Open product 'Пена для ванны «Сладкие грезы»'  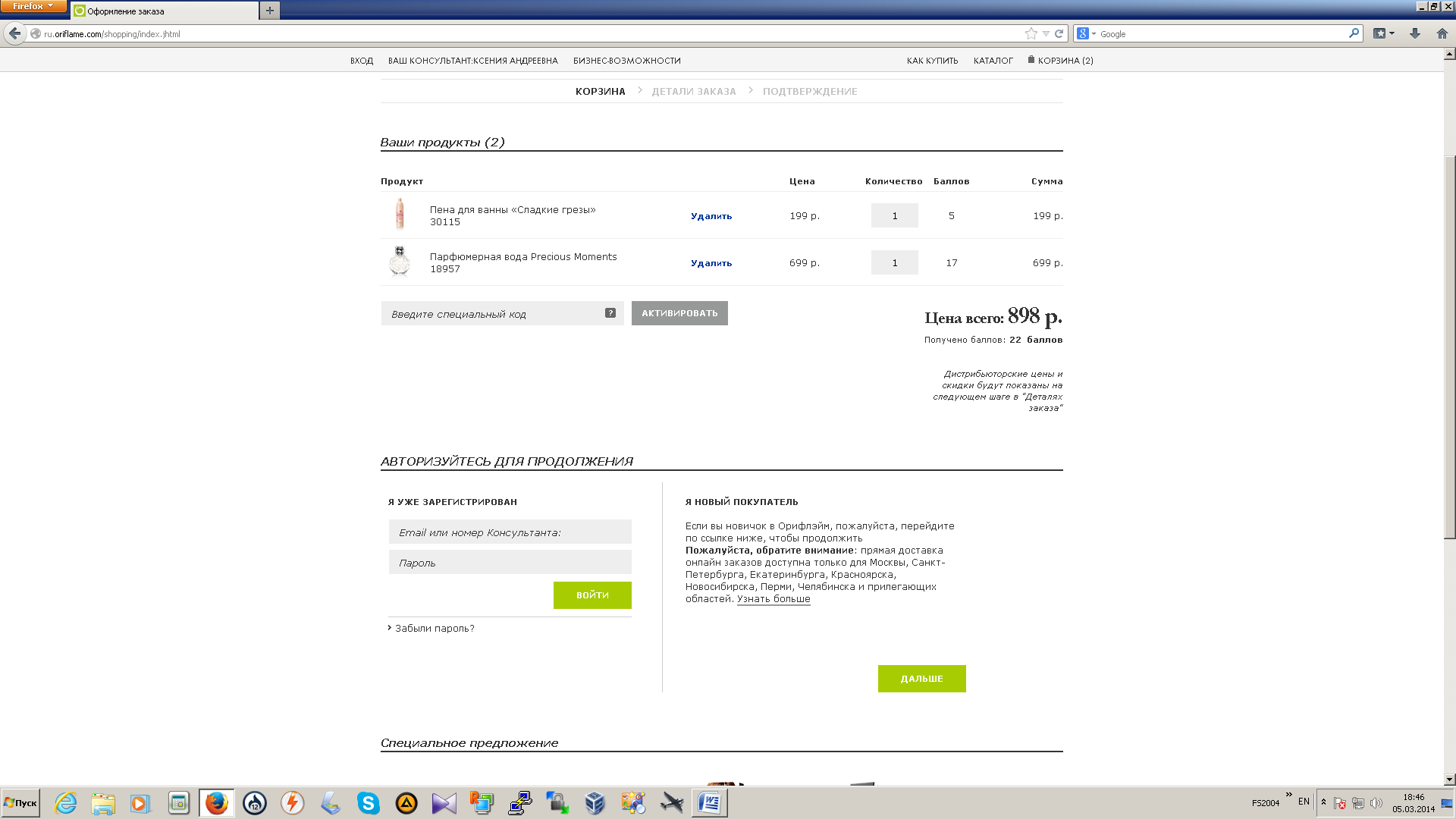click(513, 210)
